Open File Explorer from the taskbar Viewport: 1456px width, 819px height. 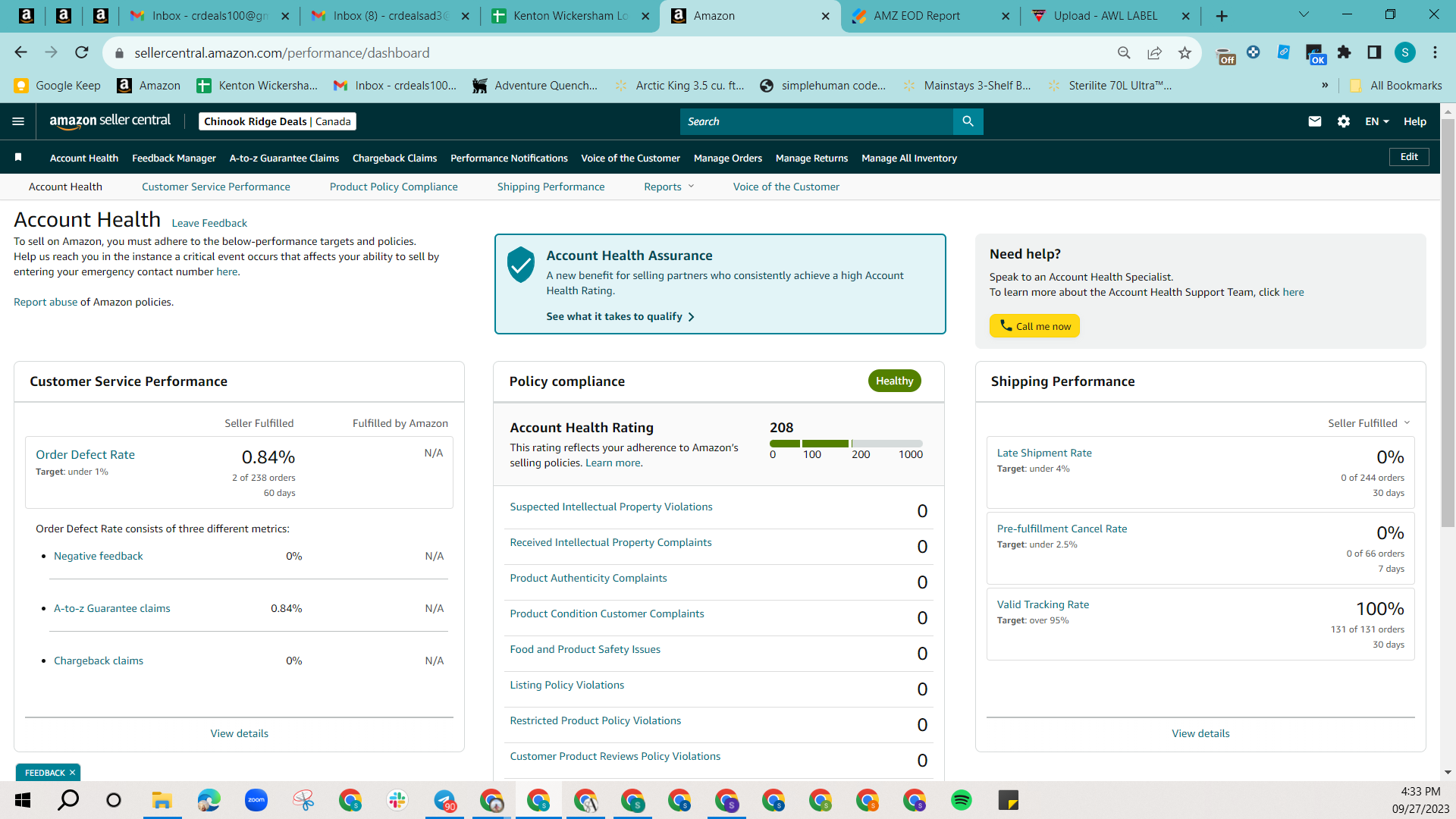(x=162, y=800)
